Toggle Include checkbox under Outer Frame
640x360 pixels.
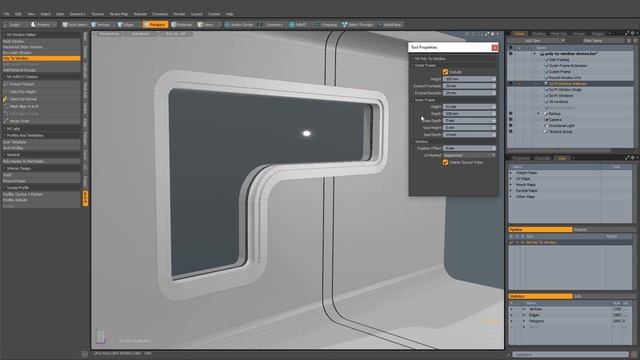click(x=445, y=72)
